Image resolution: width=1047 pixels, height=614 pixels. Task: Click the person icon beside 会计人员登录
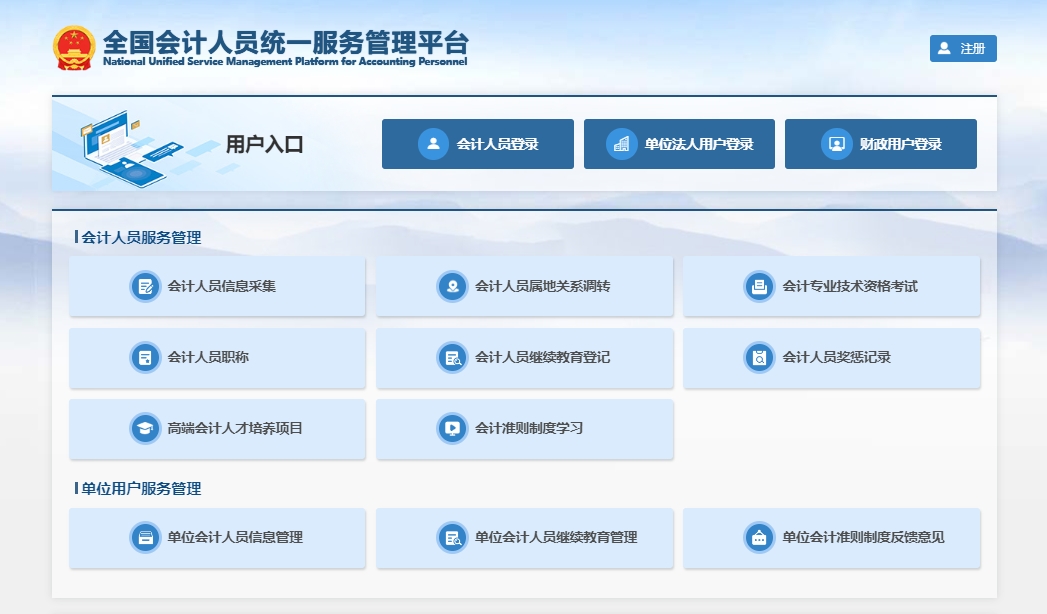(x=433, y=144)
